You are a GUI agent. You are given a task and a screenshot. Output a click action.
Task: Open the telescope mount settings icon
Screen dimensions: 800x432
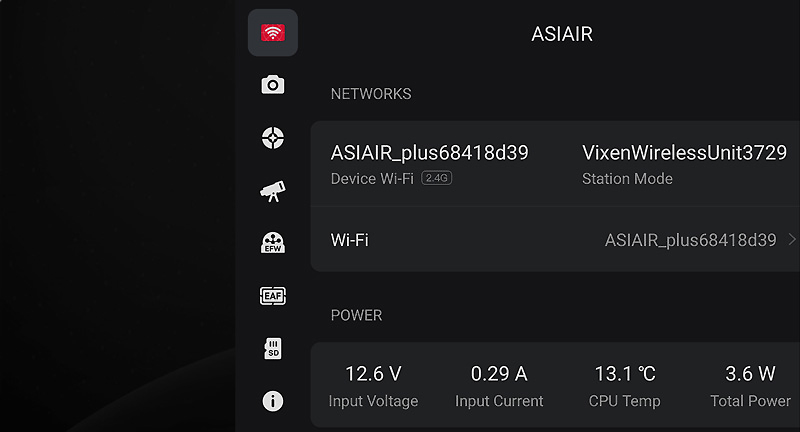[x=273, y=191]
